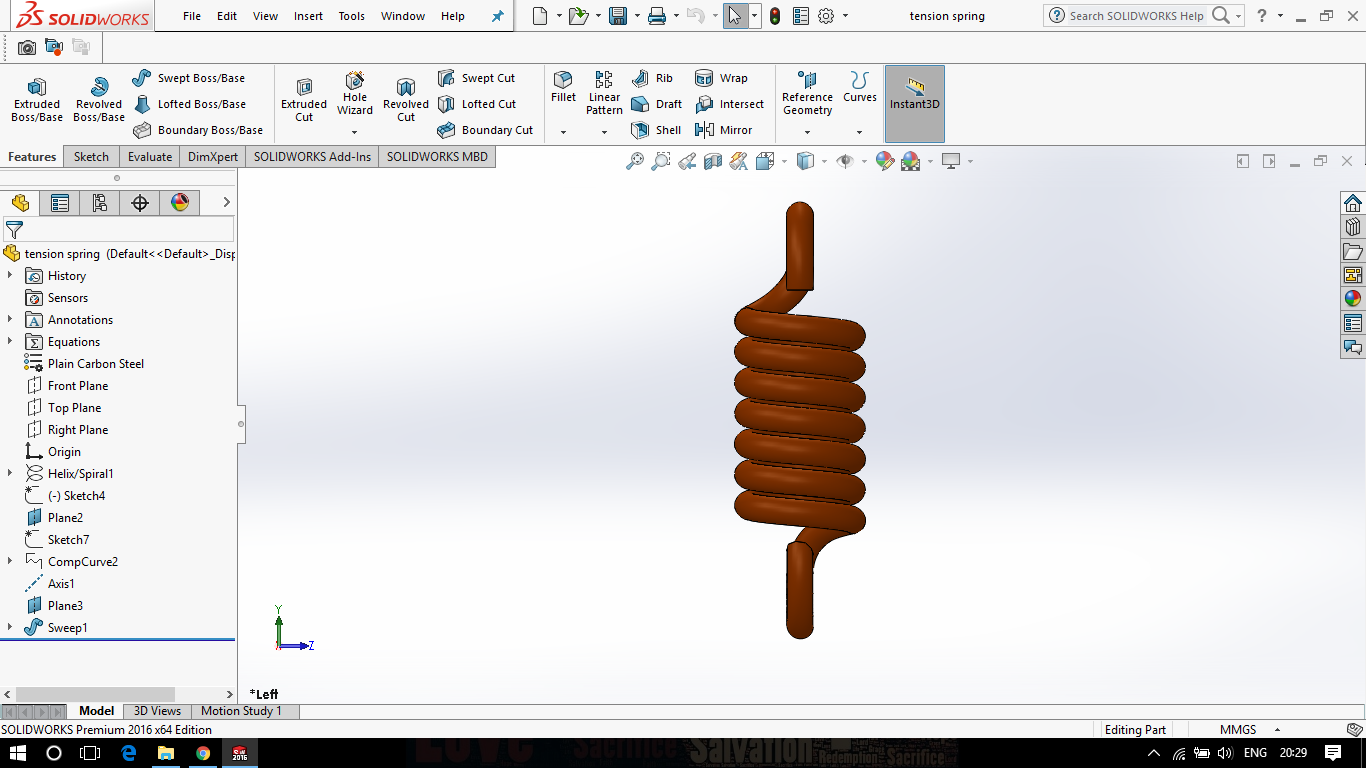Toggle the Instant3D mode

point(914,104)
